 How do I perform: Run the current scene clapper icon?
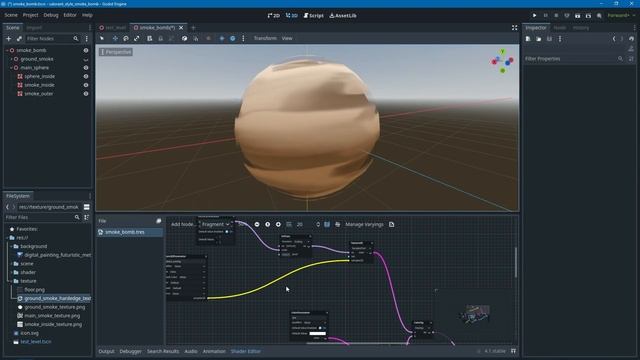pos(578,16)
